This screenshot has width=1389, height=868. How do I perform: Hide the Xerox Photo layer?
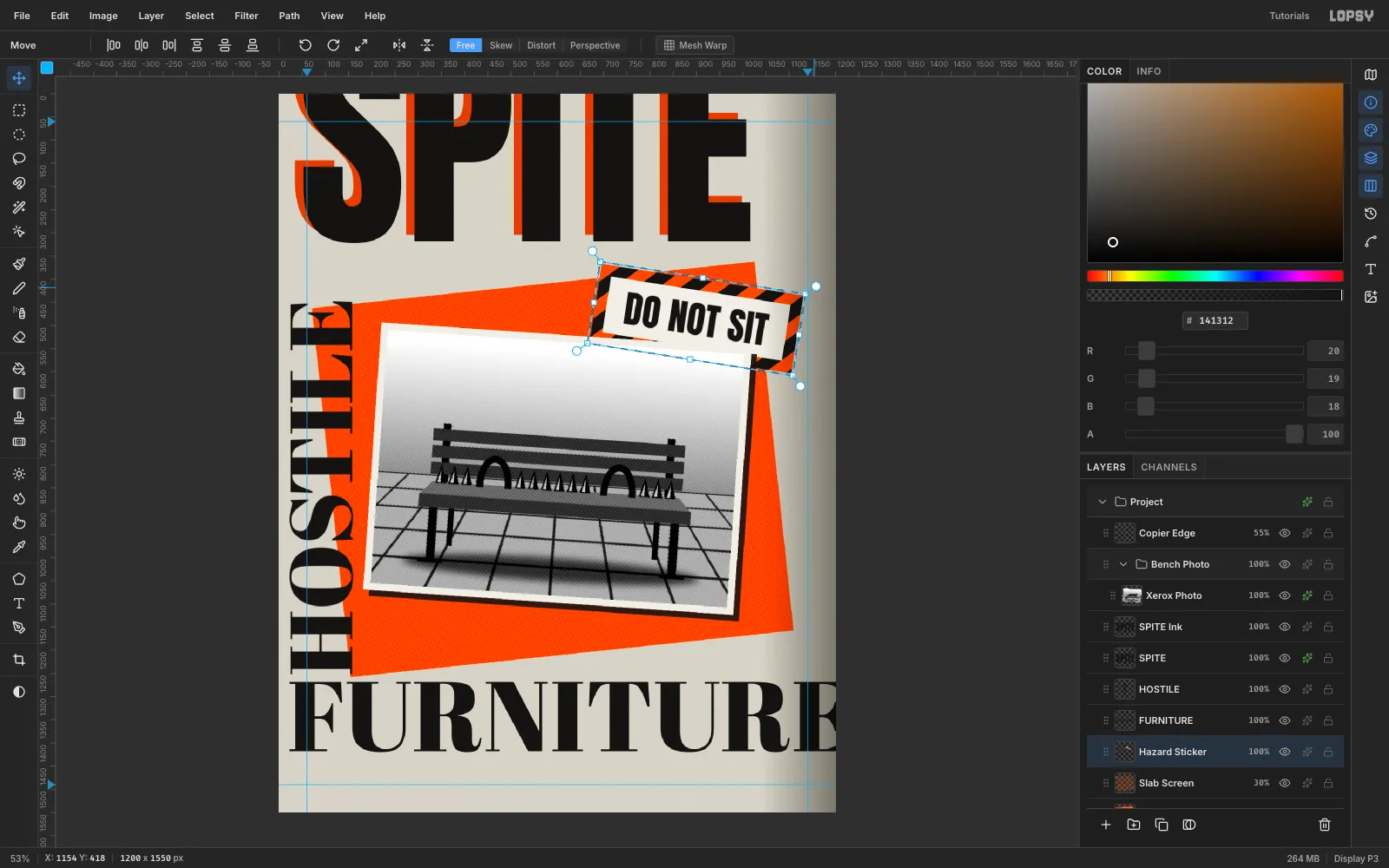point(1285,595)
